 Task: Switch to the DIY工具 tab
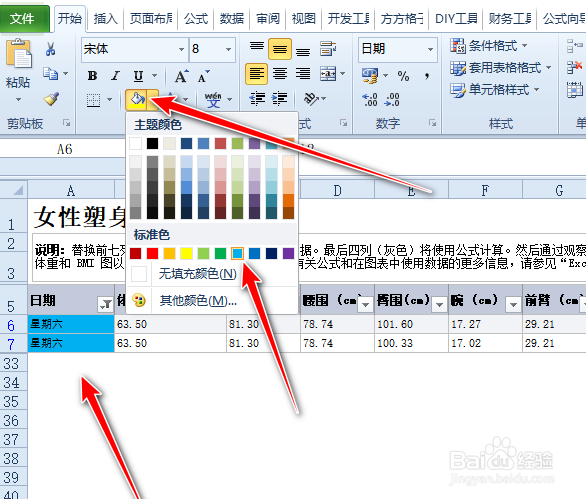tap(456, 18)
